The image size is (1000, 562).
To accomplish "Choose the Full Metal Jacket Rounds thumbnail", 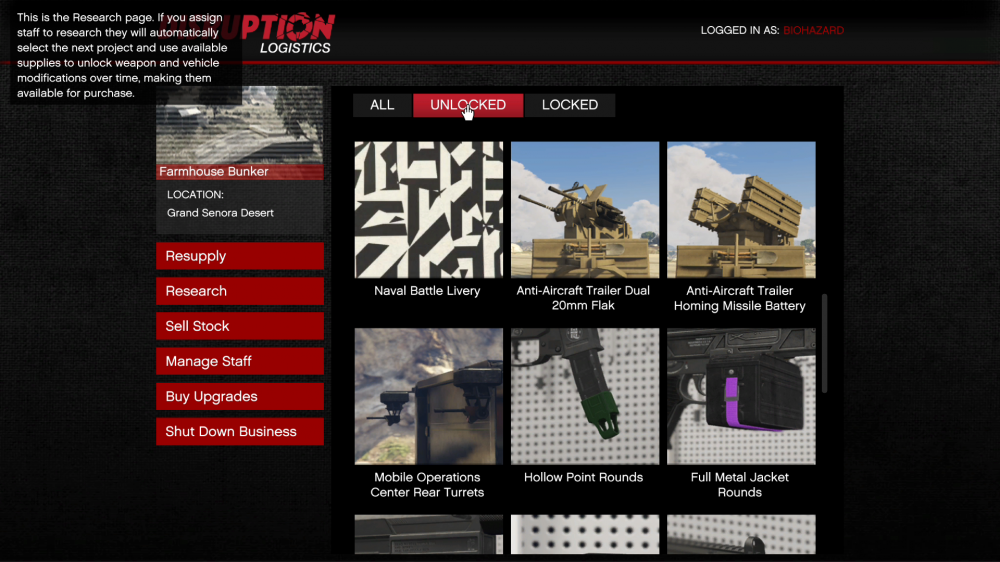I will coord(741,396).
